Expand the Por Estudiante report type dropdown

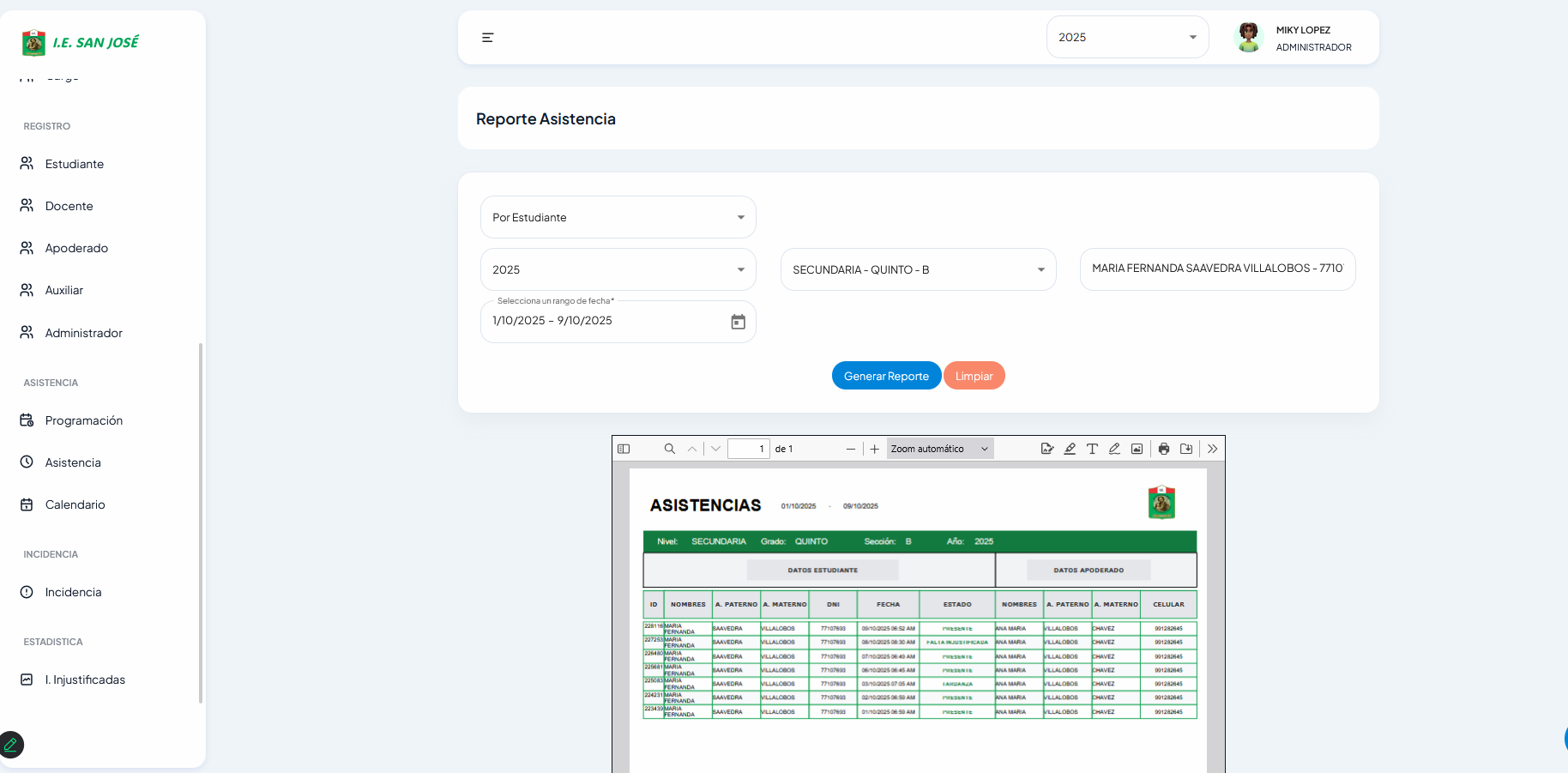618,218
